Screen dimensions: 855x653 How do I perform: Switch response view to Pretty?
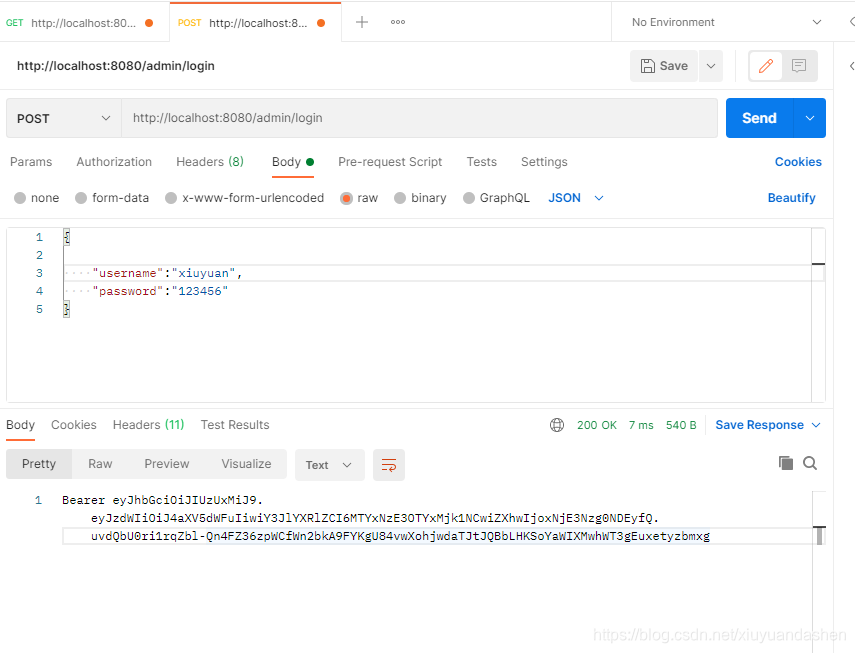tap(39, 464)
